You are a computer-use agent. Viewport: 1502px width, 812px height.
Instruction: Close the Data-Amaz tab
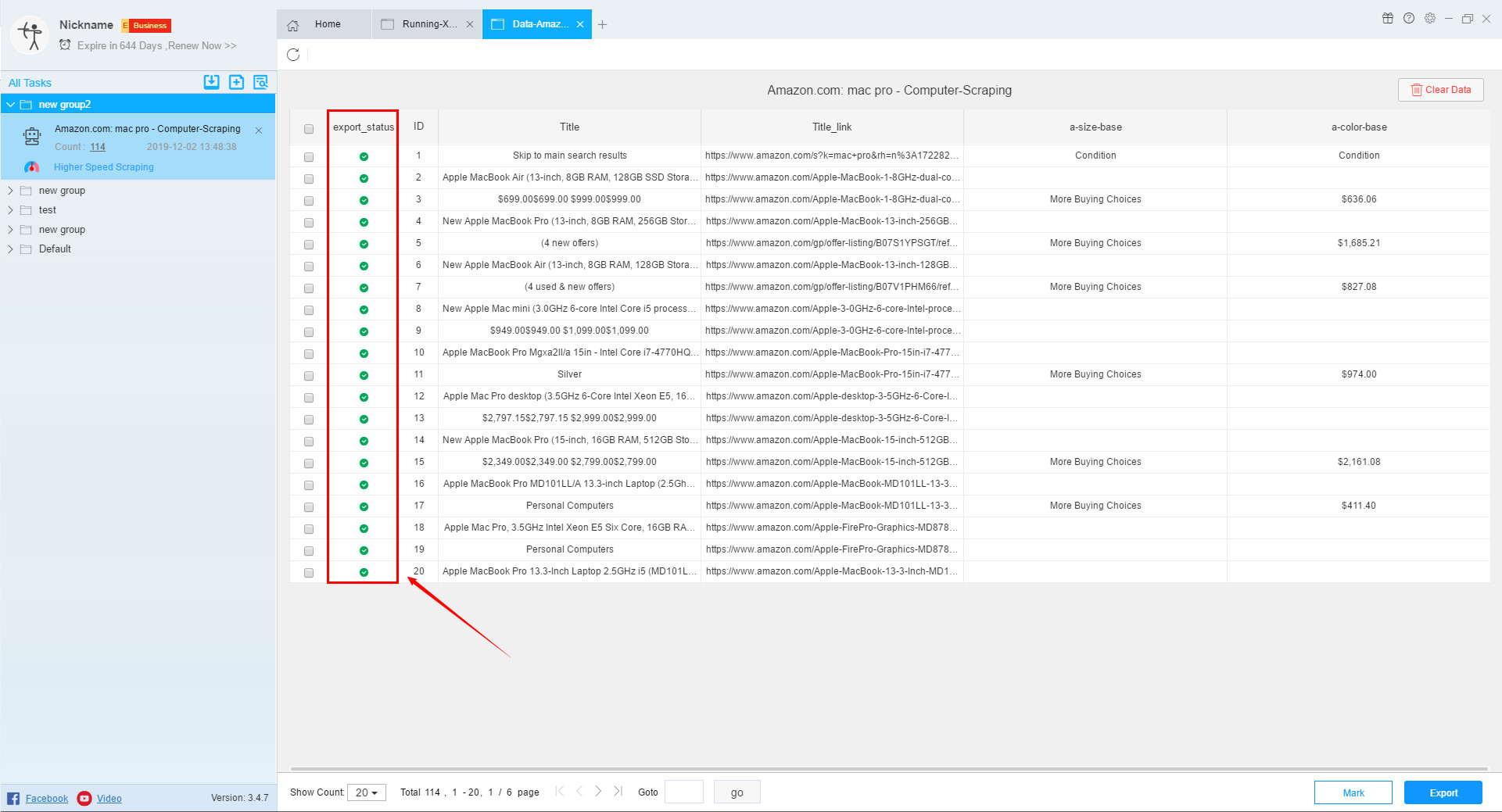(x=580, y=24)
